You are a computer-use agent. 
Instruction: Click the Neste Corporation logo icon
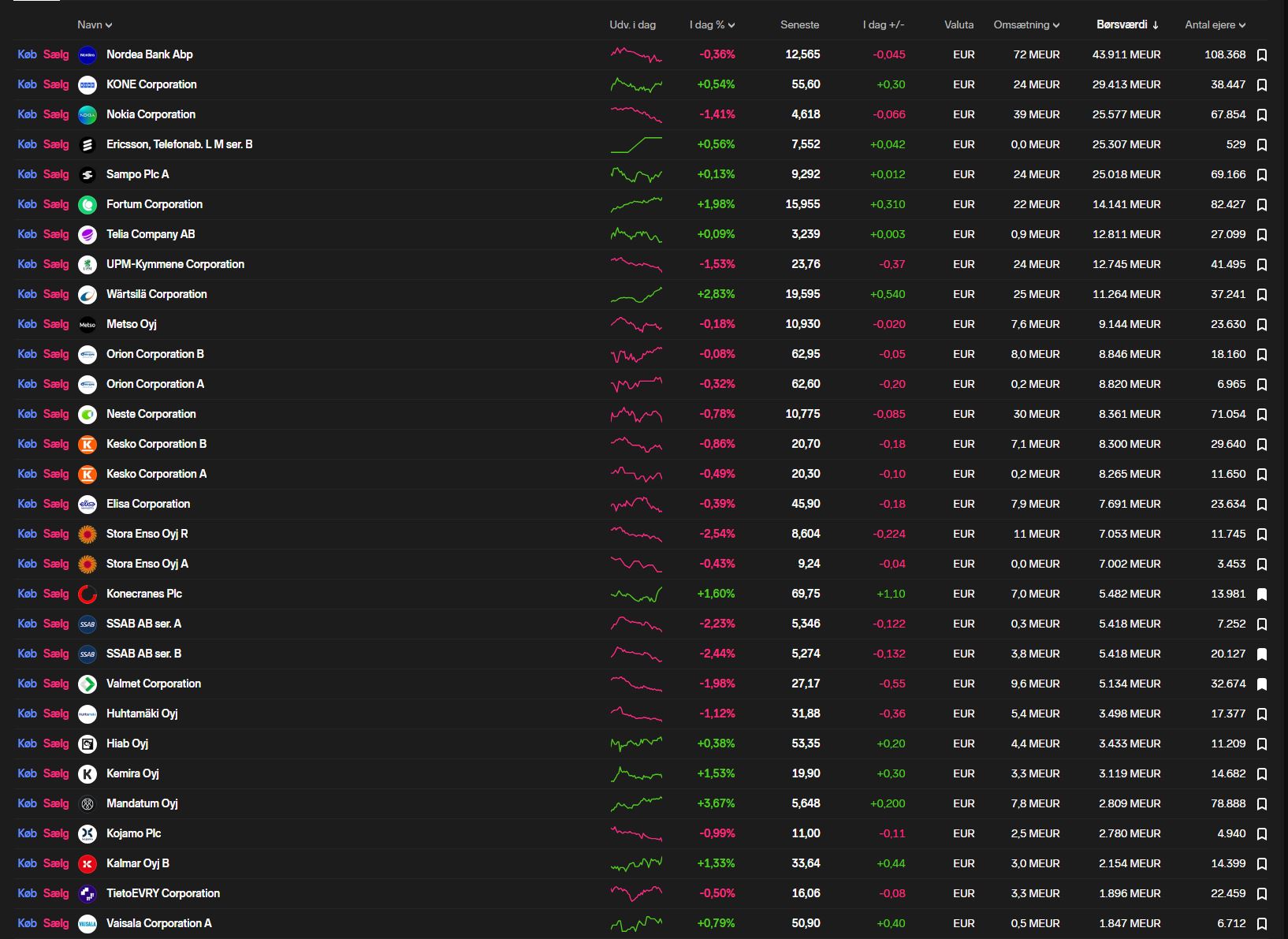[x=87, y=415]
